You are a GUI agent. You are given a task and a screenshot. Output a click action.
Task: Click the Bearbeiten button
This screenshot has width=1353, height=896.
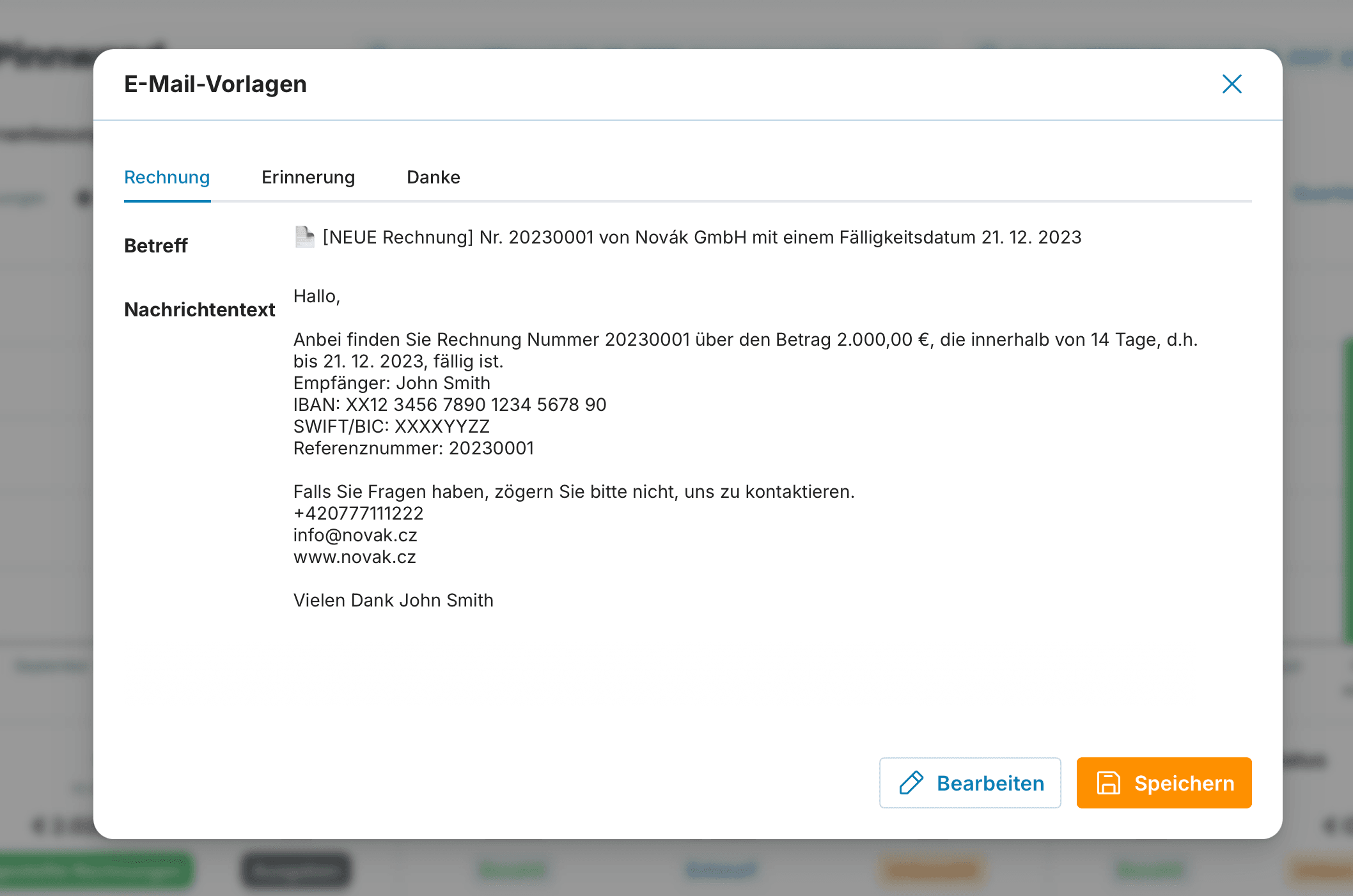pos(970,783)
